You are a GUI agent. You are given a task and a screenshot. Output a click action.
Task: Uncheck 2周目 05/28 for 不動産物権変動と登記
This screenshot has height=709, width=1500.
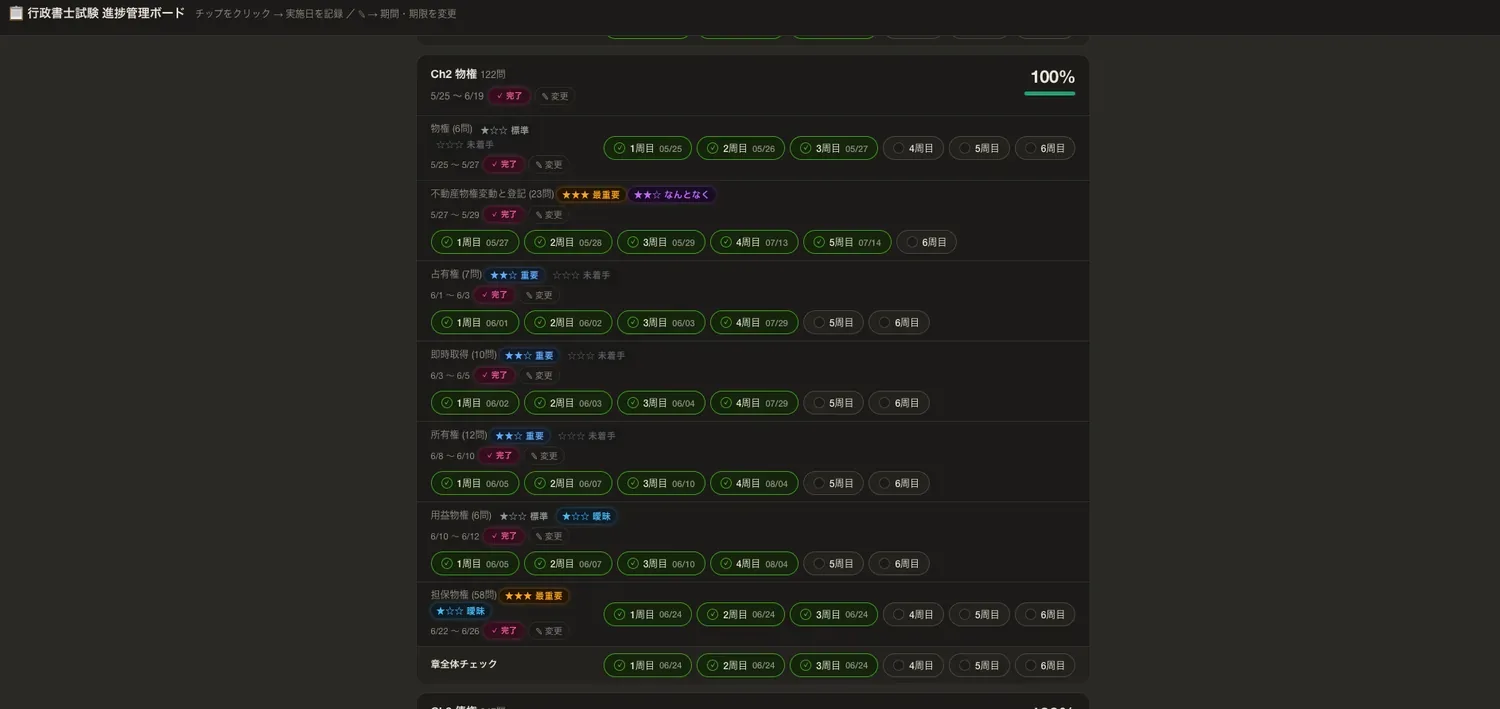(x=568, y=242)
